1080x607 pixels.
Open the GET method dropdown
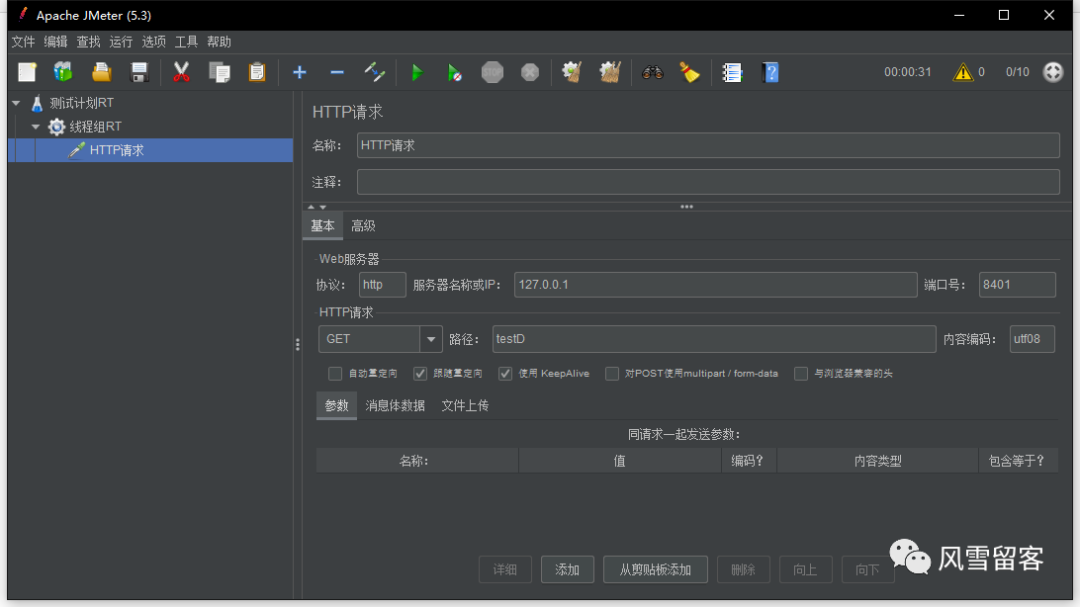click(430, 339)
